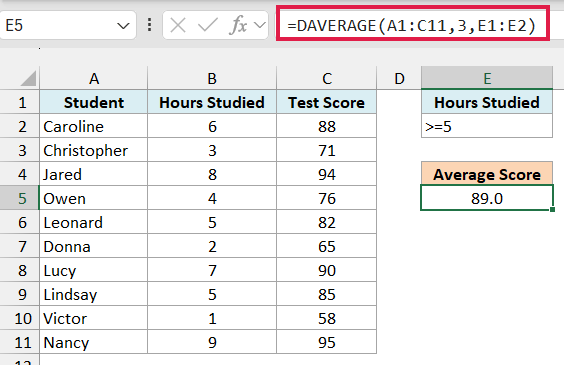
Task: Click the Cancel X icon in formula bar
Action: (x=178, y=26)
